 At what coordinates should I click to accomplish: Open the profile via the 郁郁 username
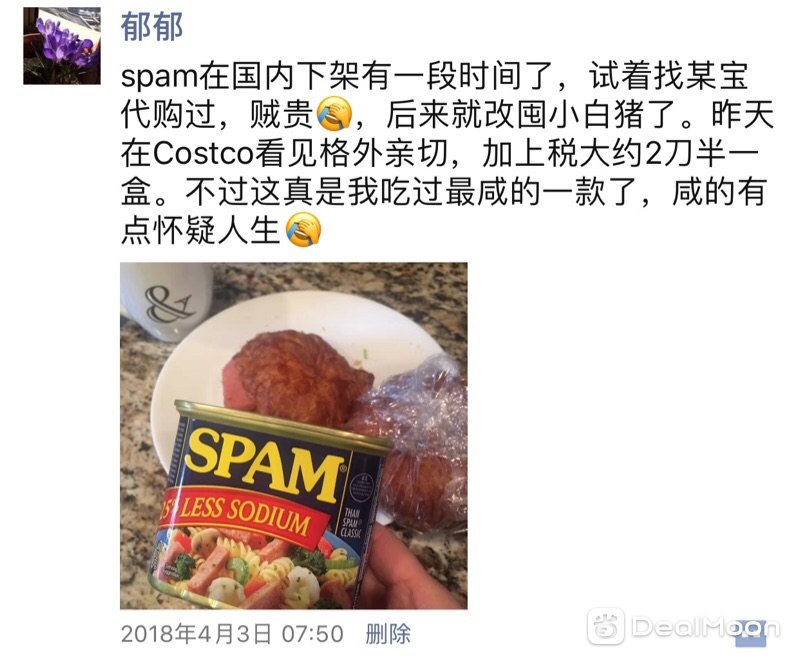coord(152,27)
